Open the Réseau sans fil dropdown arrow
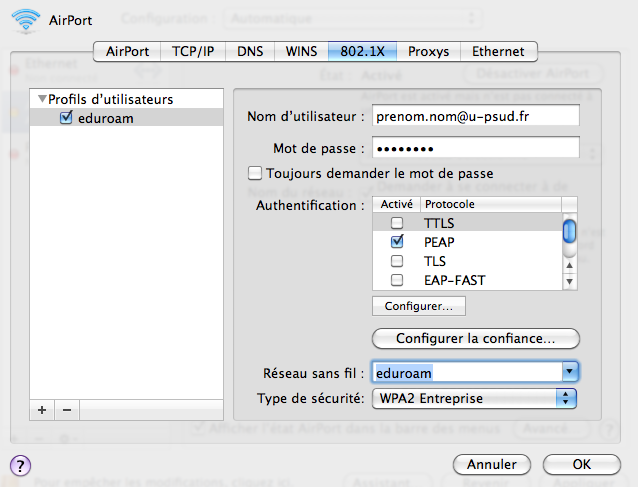The image size is (638, 487). 570,372
